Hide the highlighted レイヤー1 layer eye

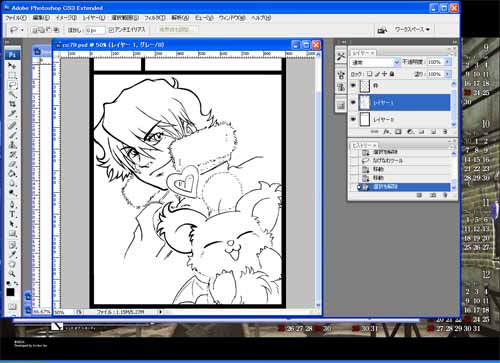(353, 102)
